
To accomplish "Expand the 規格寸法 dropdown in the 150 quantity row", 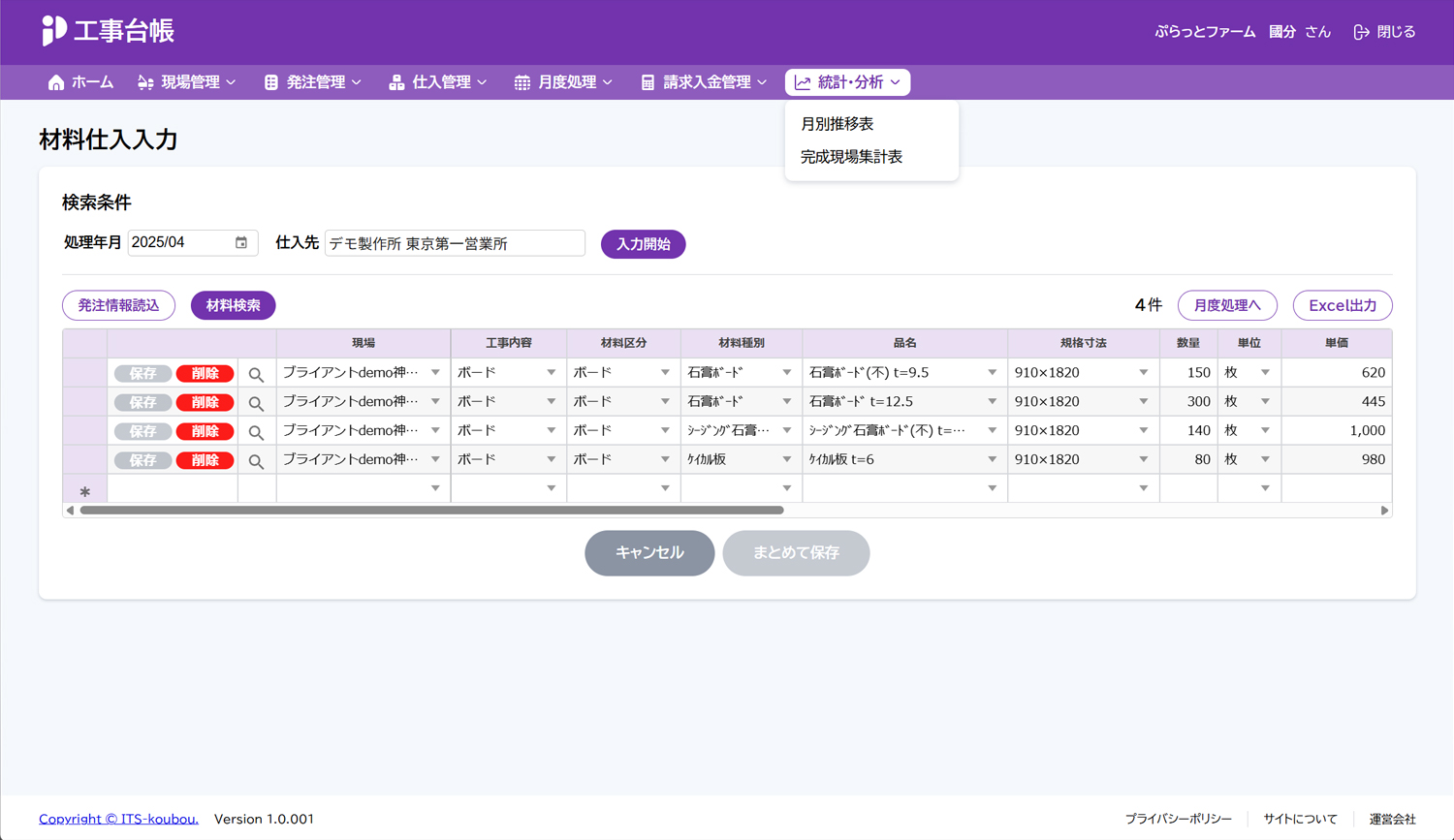I will 1144,372.
